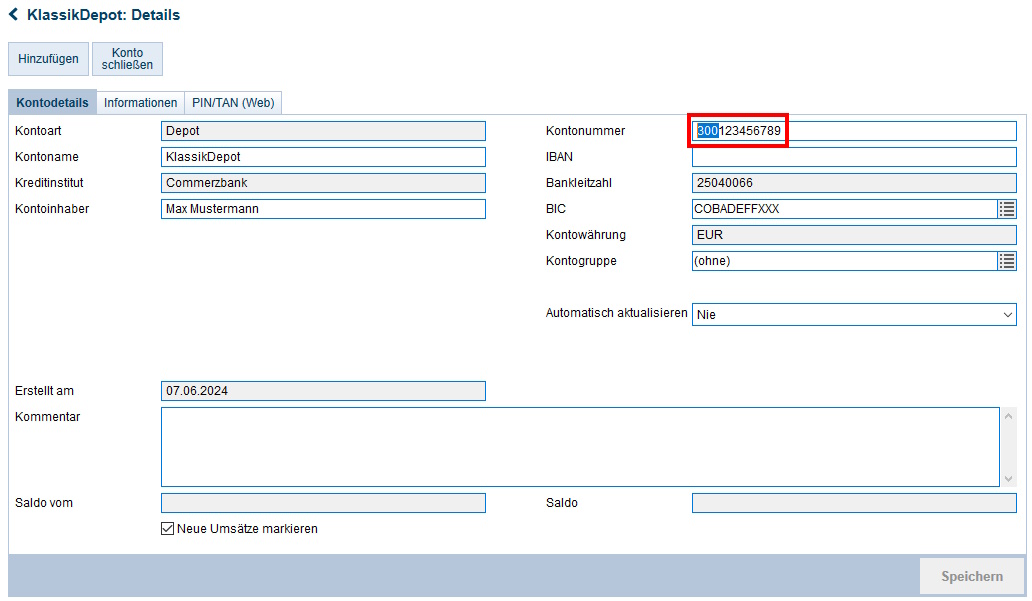Screen dimensions: 1032x601
Task: Click the Kontoname field containing KlassikDepot
Action: (322, 157)
